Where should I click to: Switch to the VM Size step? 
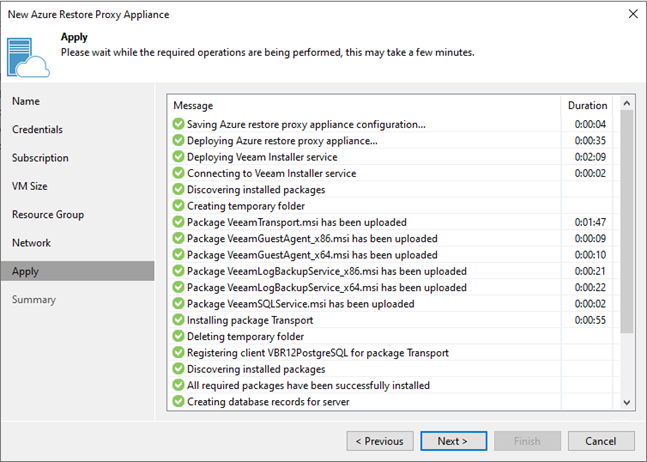[x=30, y=186]
